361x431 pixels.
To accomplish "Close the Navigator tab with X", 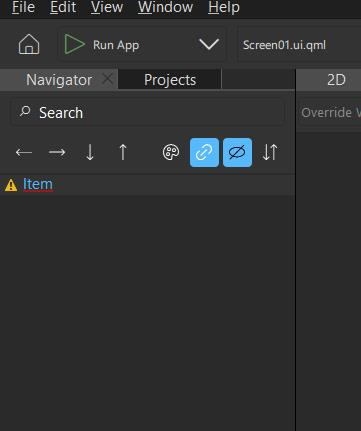I will [x=107, y=79].
